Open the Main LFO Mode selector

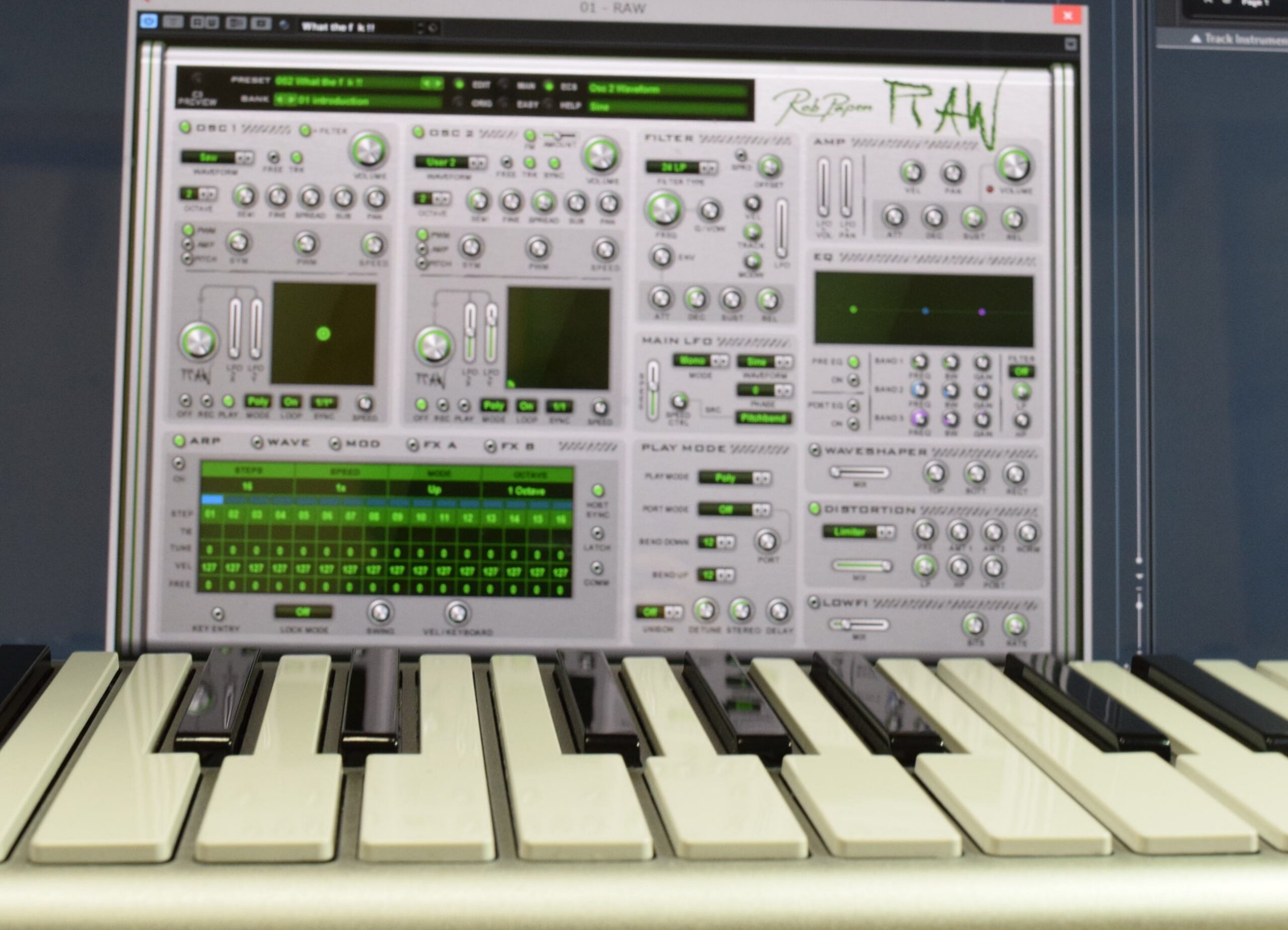coord(701,361)
